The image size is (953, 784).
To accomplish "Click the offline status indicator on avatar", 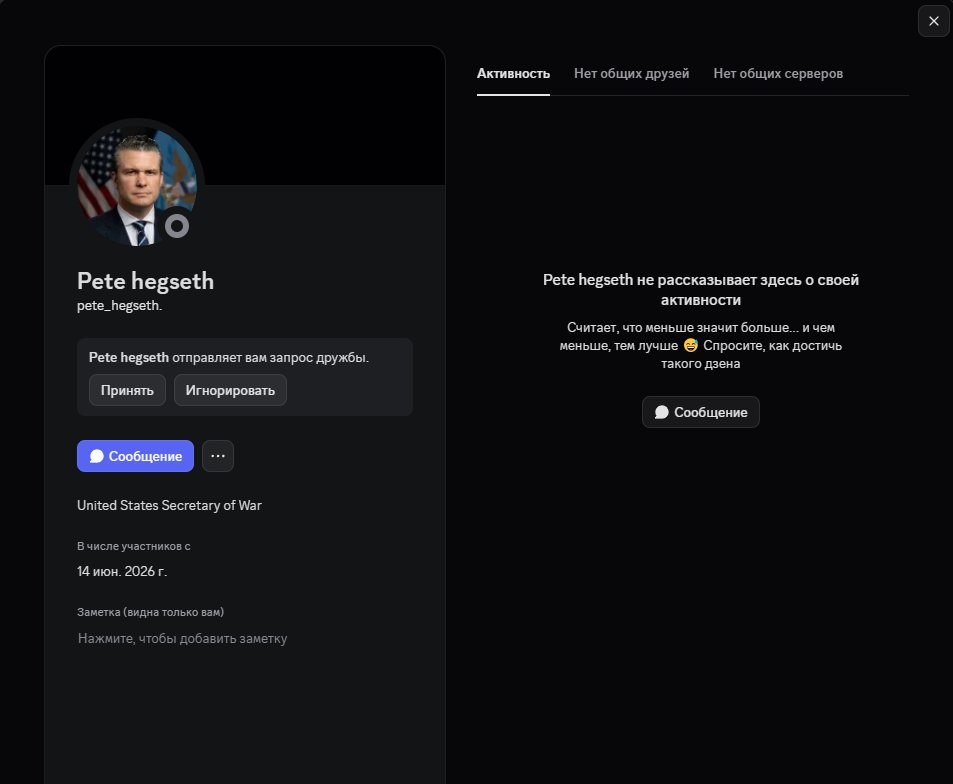I will (177, 226).
